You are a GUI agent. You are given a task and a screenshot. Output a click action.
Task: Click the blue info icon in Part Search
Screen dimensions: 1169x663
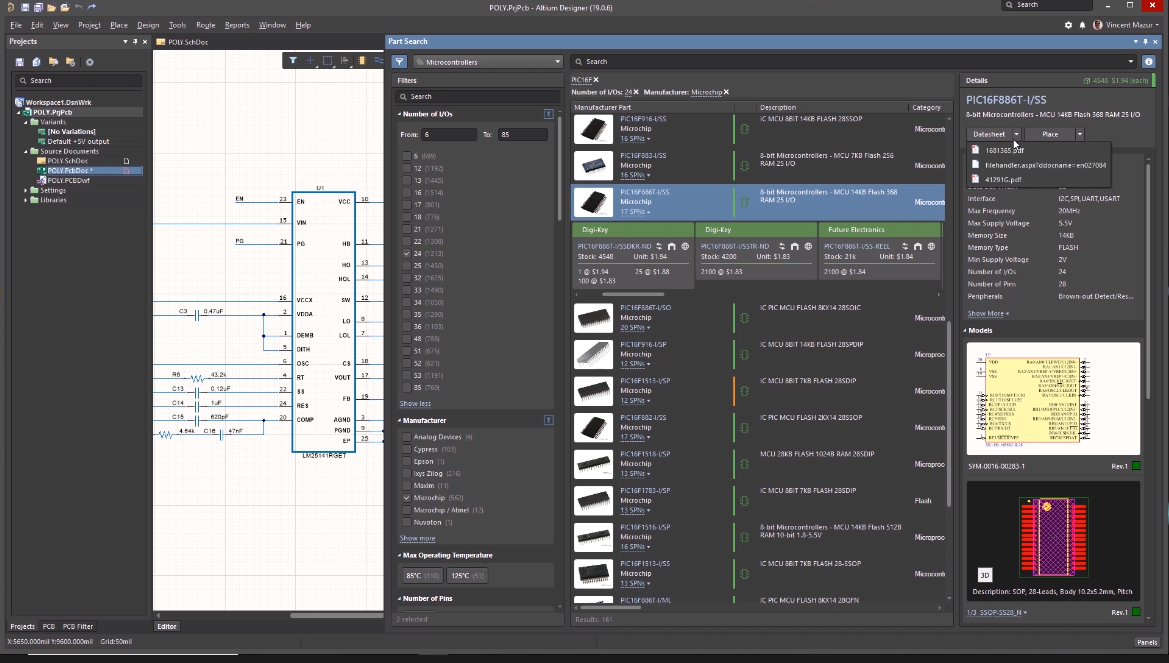1149,62
